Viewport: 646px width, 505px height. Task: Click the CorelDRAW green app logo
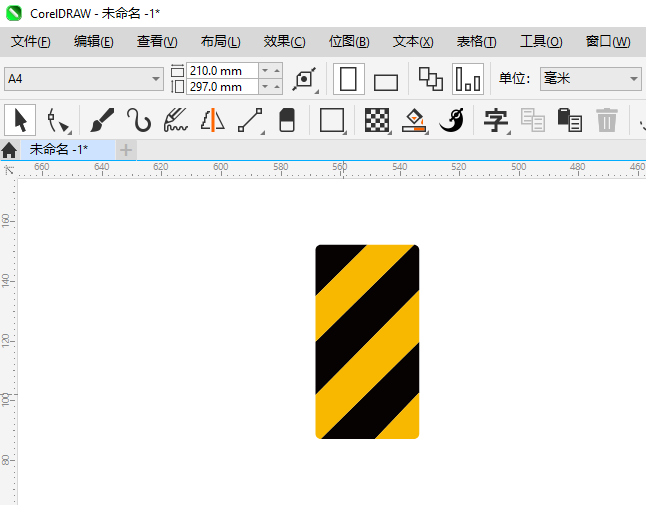pos(14,13)
